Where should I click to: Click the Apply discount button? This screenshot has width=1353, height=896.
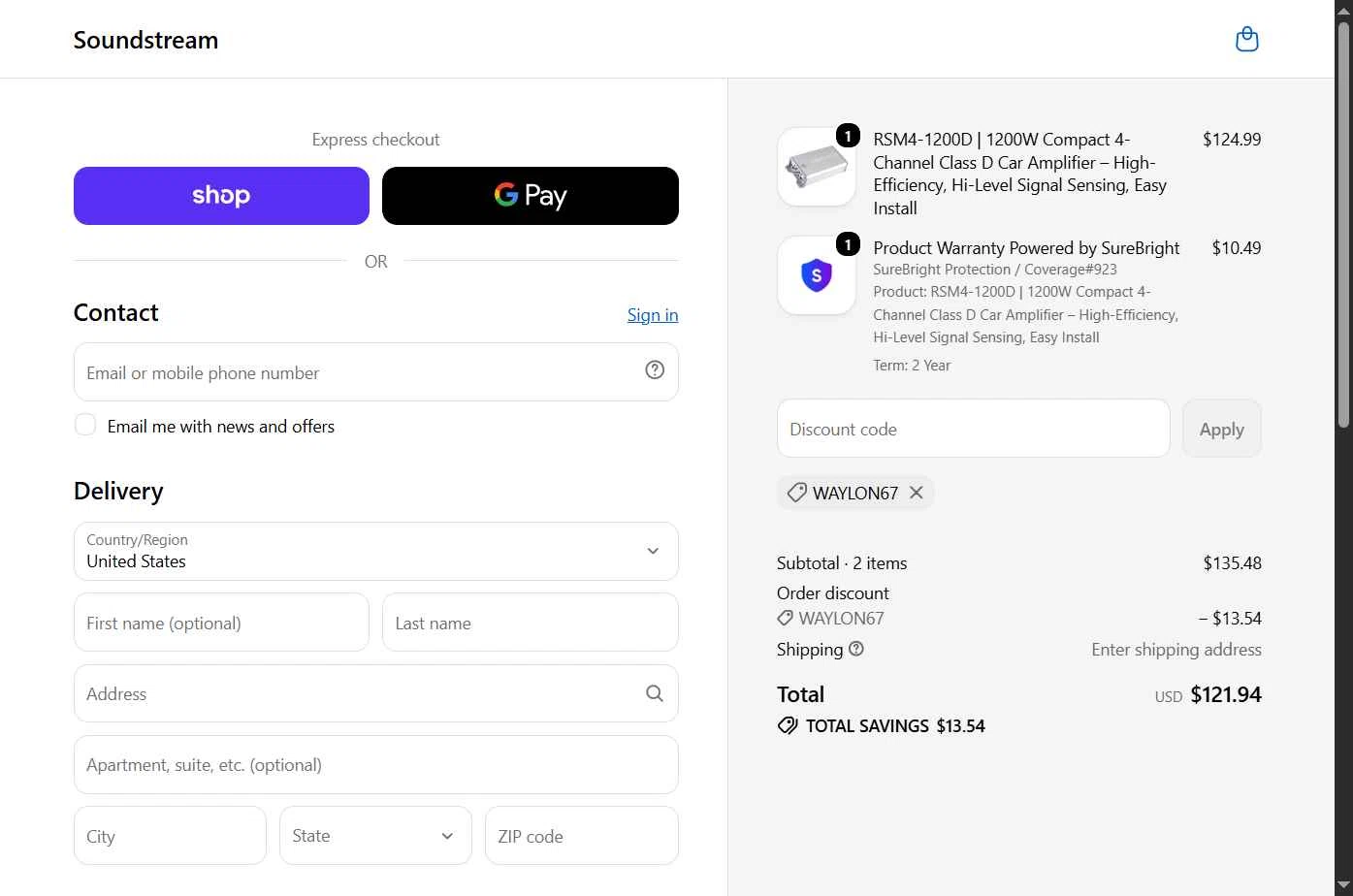click(1222, 429)
